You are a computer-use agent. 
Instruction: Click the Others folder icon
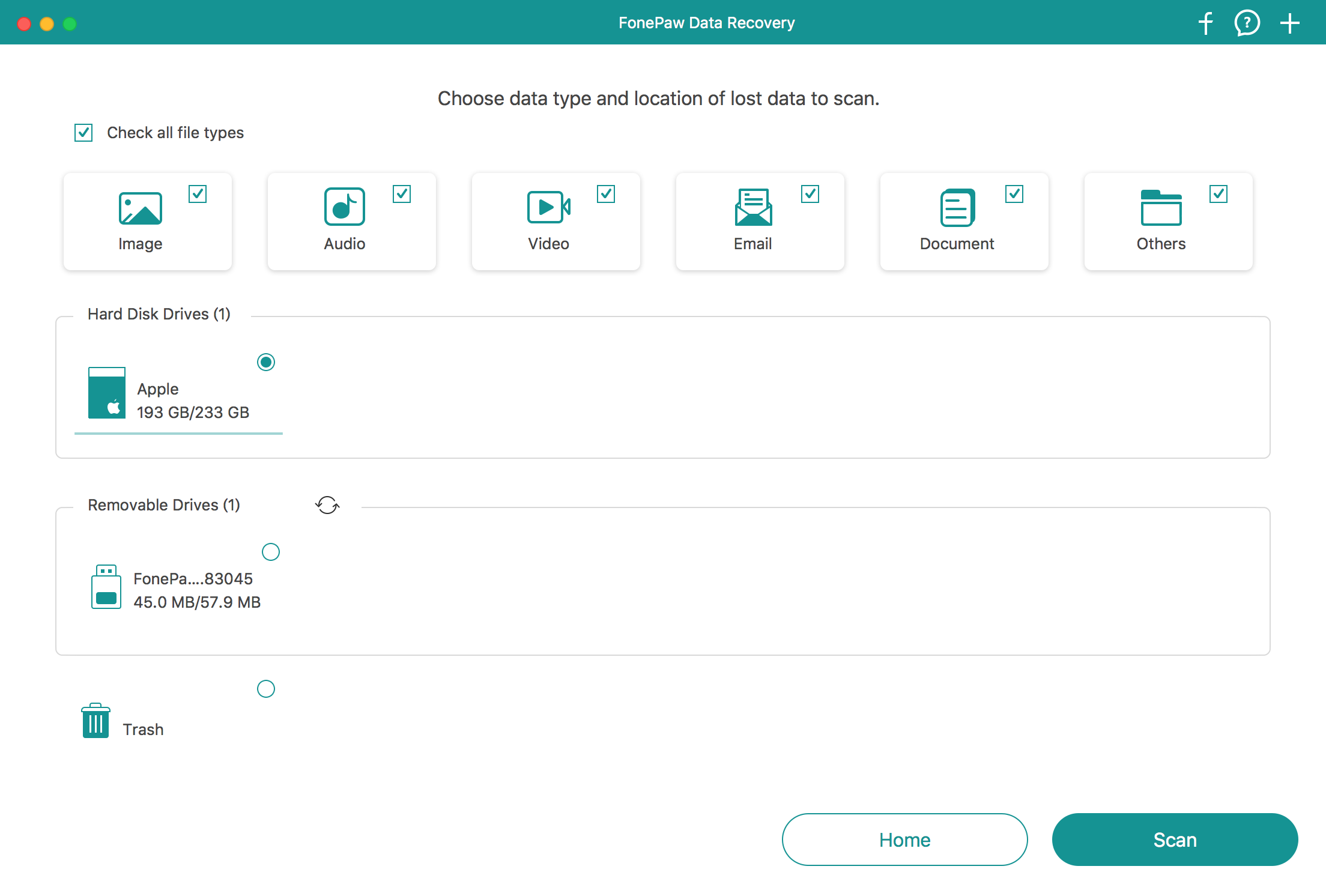point(1161,208)
